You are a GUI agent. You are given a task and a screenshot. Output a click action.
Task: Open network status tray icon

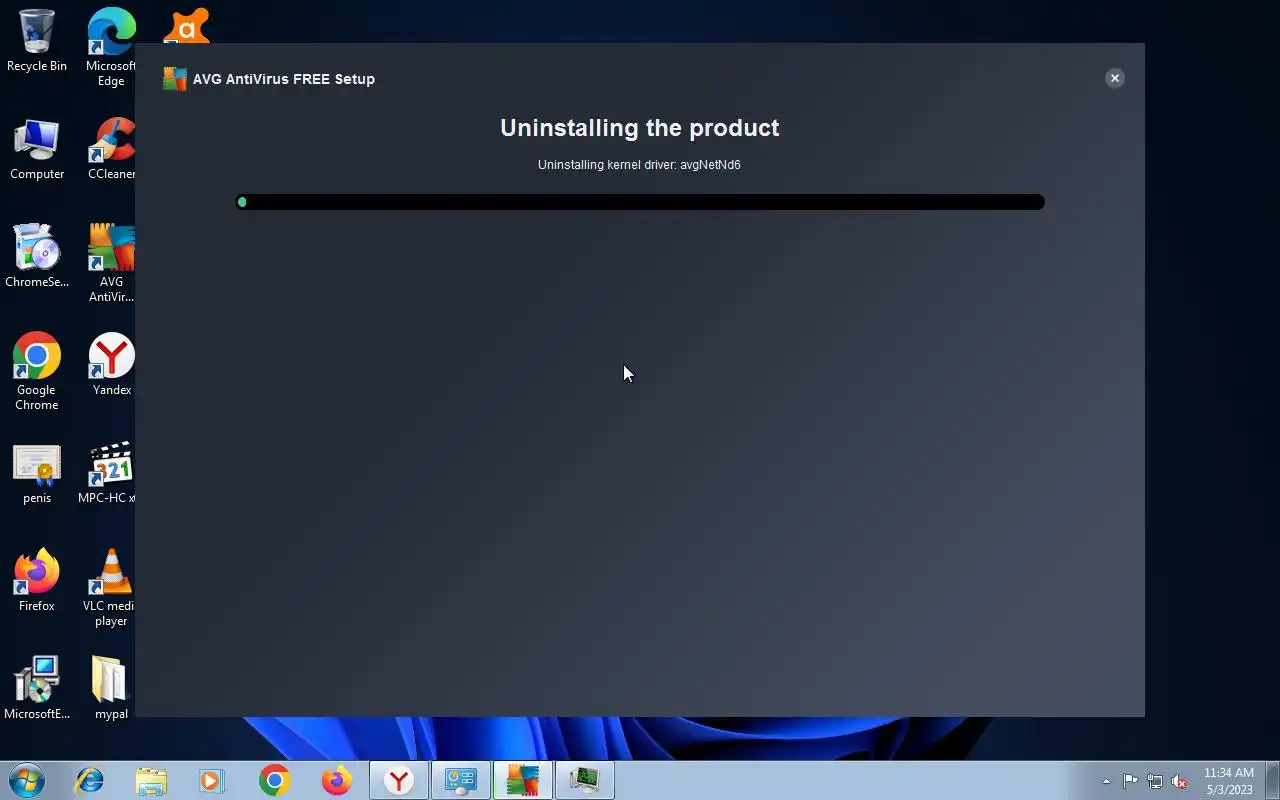(1155, 781)
